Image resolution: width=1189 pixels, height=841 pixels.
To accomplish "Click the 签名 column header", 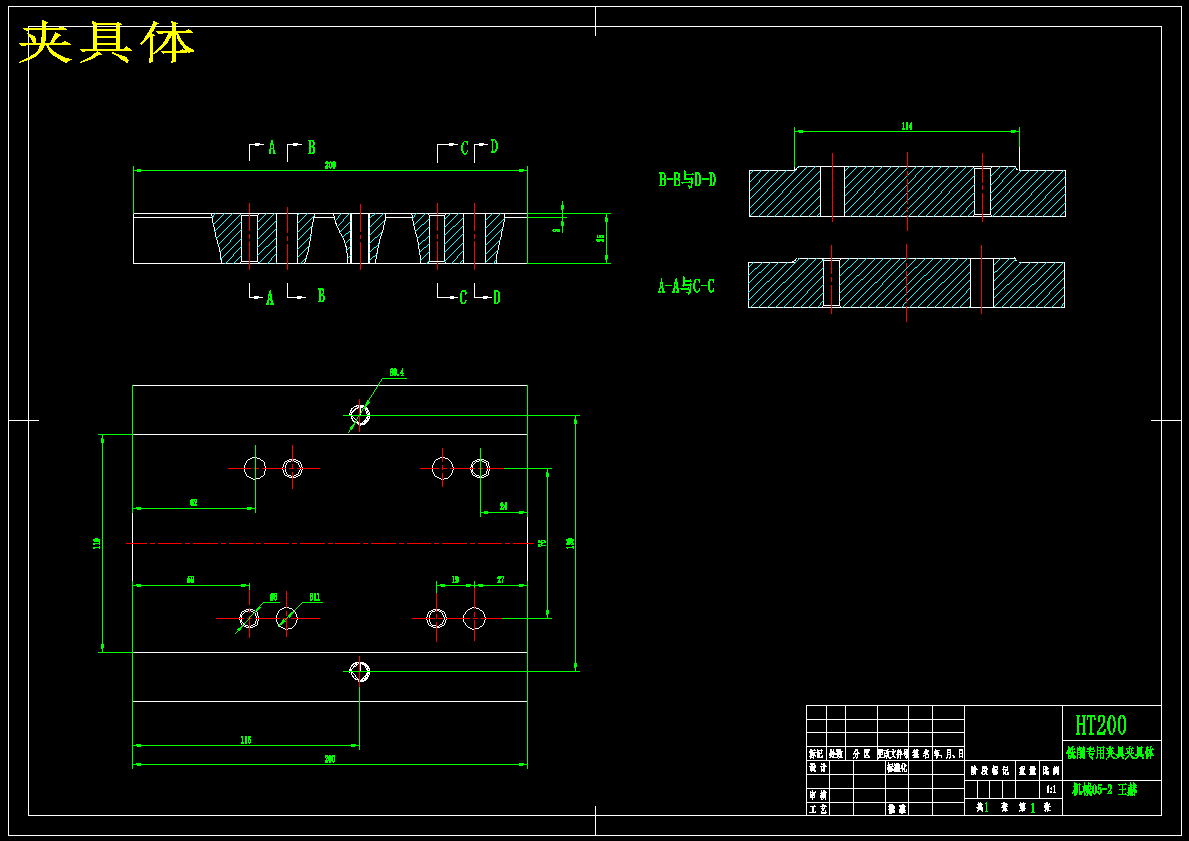I will [x=921, y=755].
